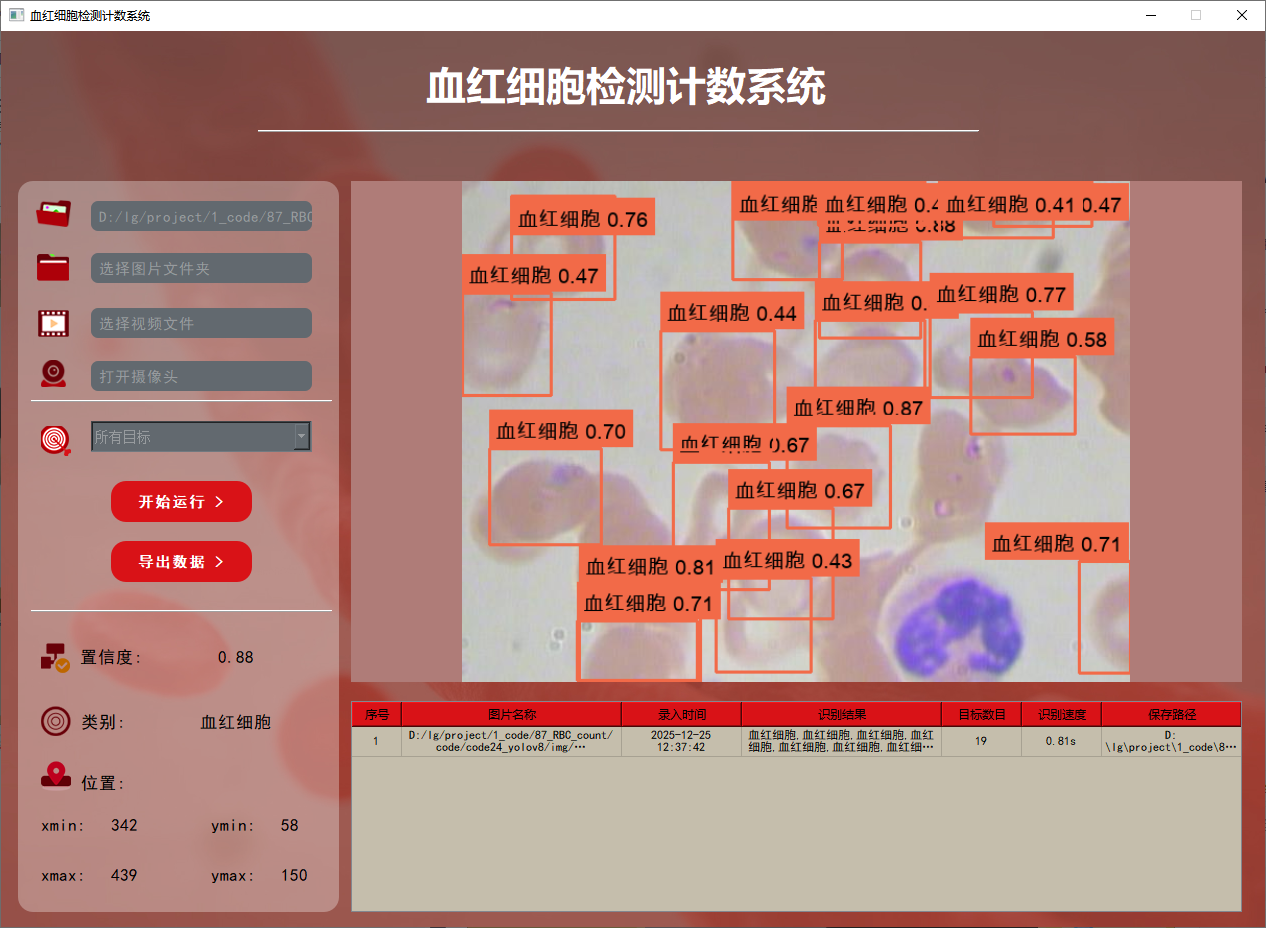Click the 识别结果 column header

[x=841, y=714]
